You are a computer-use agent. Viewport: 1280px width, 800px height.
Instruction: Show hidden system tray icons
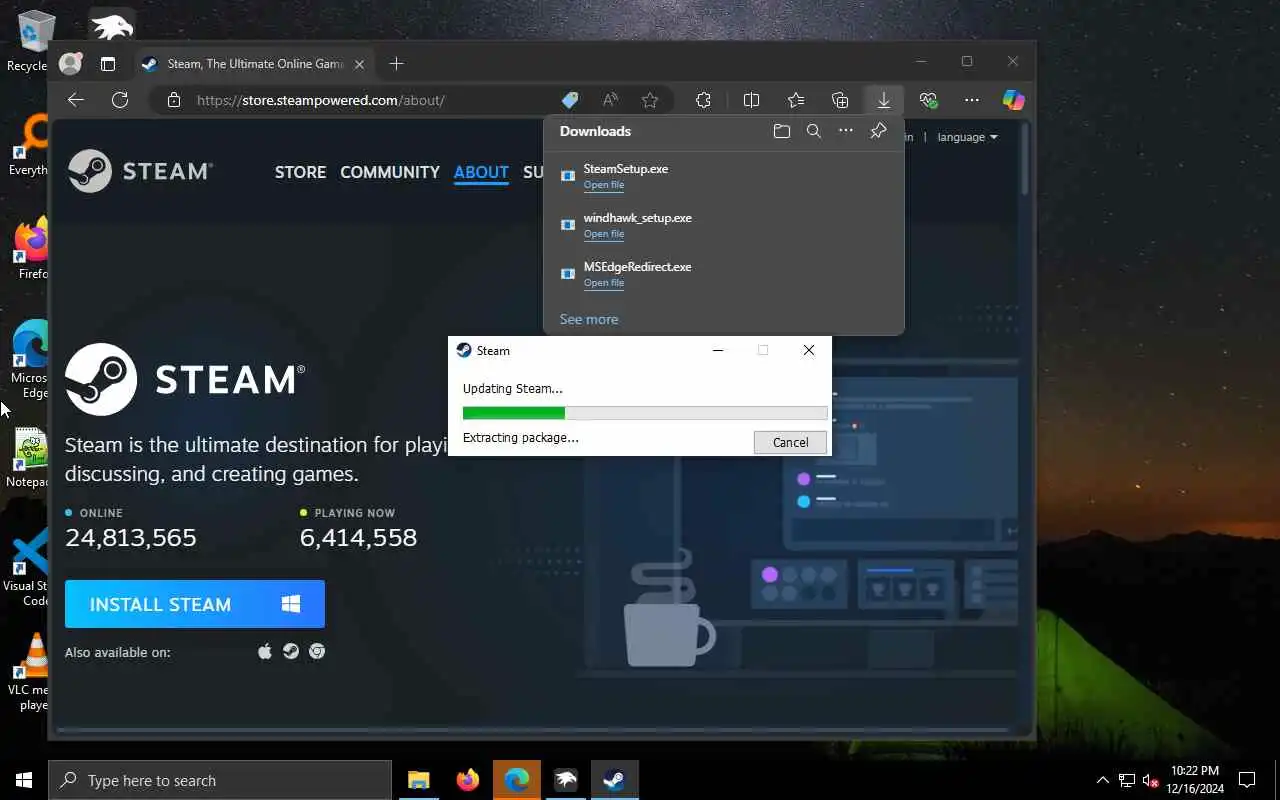pos(1103,780)
